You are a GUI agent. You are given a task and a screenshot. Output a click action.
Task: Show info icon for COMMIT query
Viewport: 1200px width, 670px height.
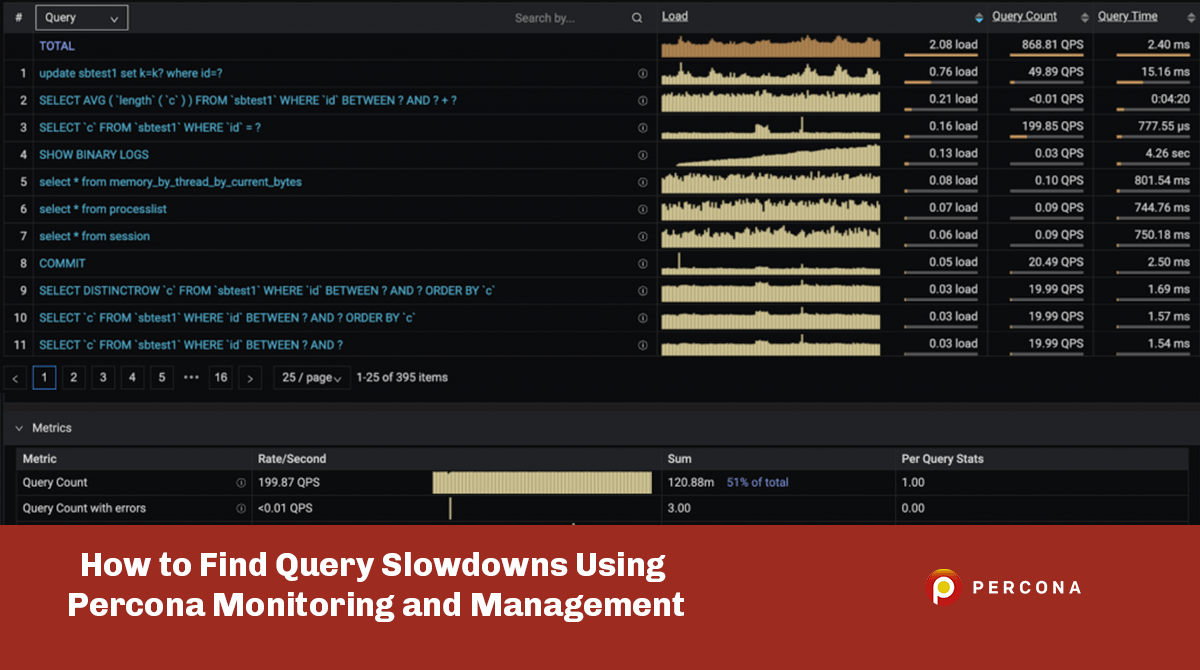642,263
